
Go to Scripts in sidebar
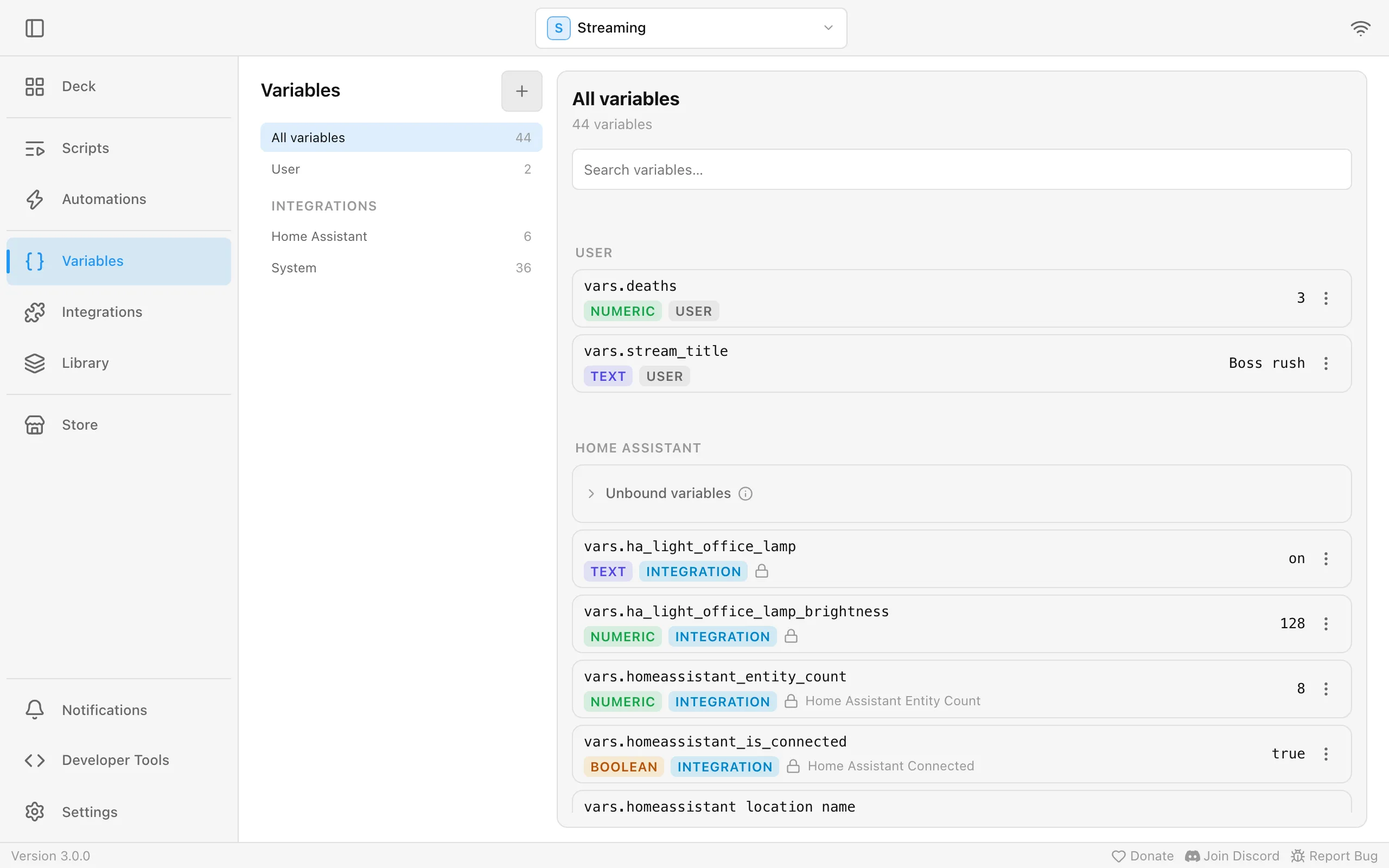(x=119, y=148)
